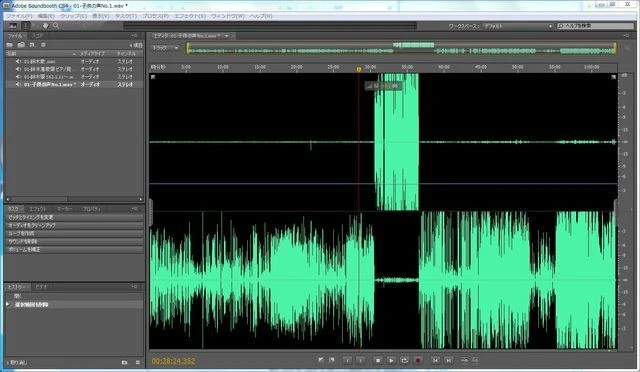640x372 pixels.
Task: Click the playhead marker on time ruler
Action: pos(359,69)
